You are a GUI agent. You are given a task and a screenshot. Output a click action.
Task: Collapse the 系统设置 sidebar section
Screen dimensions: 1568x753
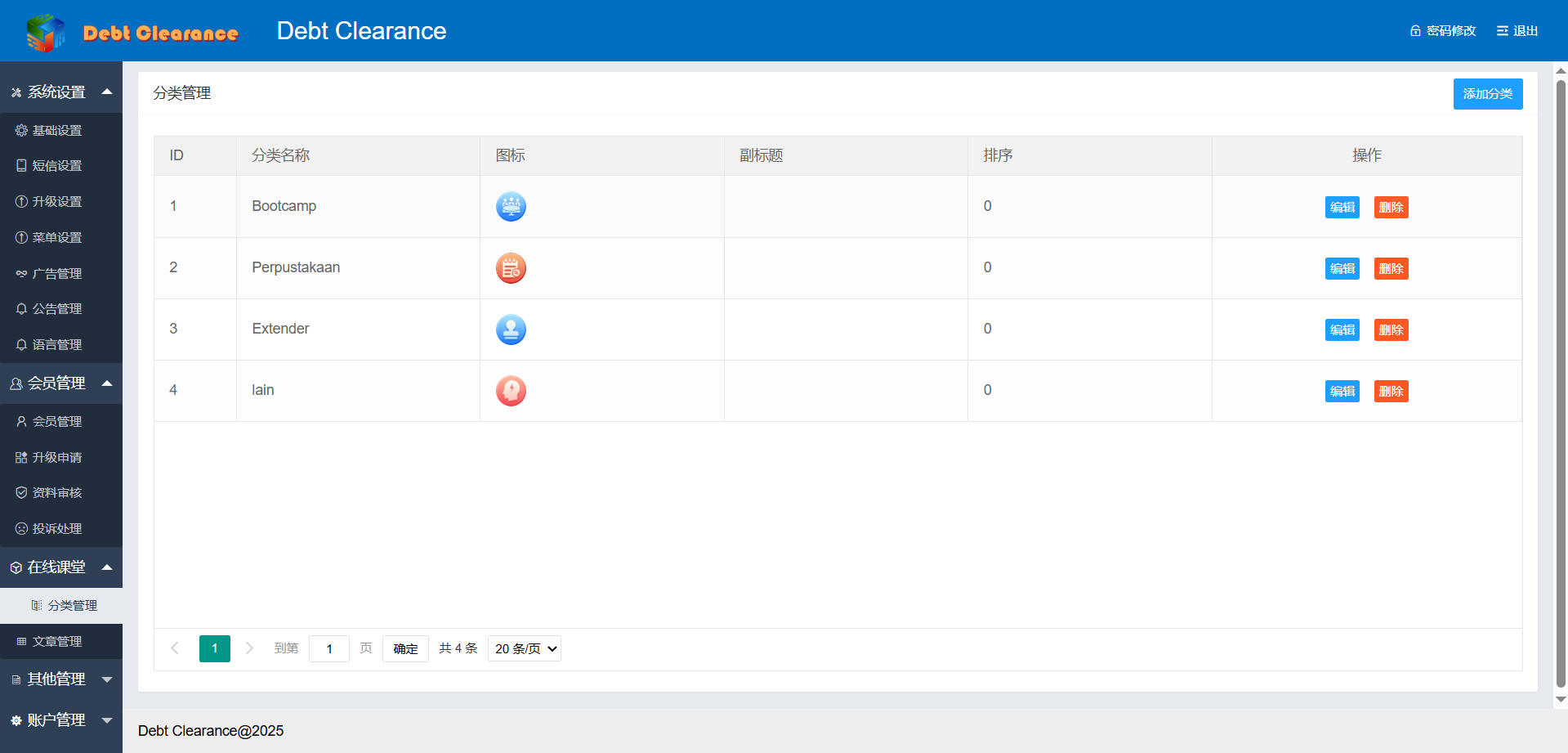107,92
